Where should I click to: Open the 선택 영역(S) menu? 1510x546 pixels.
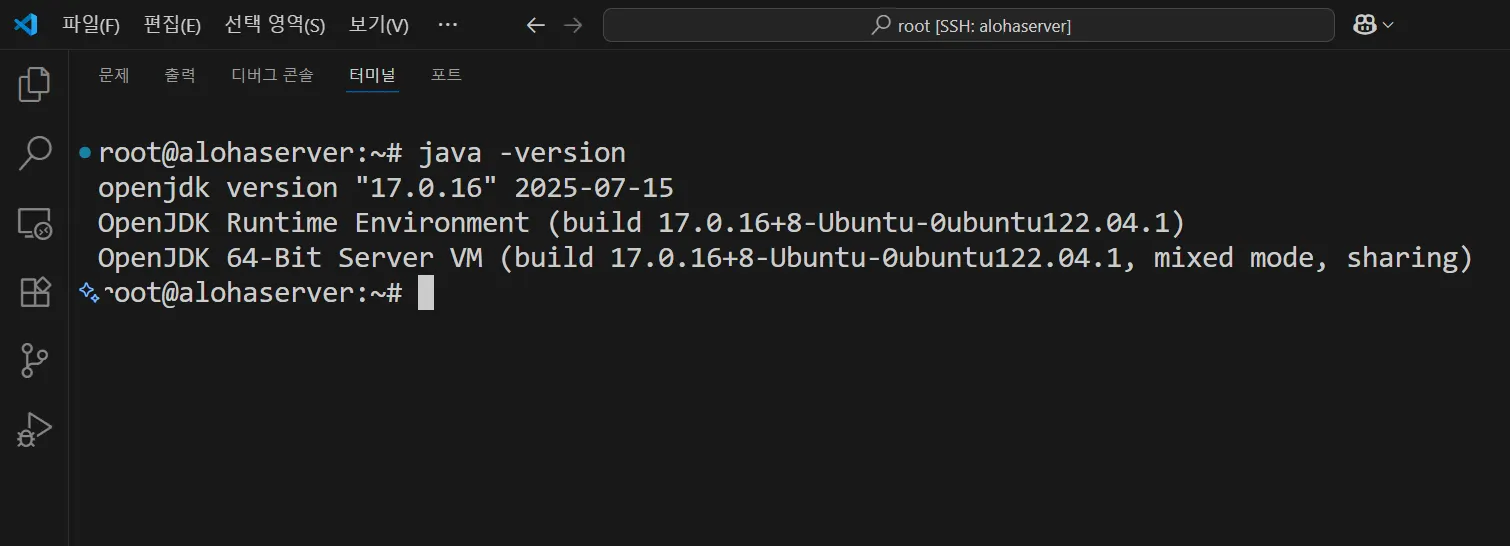[x=275, y=25]
